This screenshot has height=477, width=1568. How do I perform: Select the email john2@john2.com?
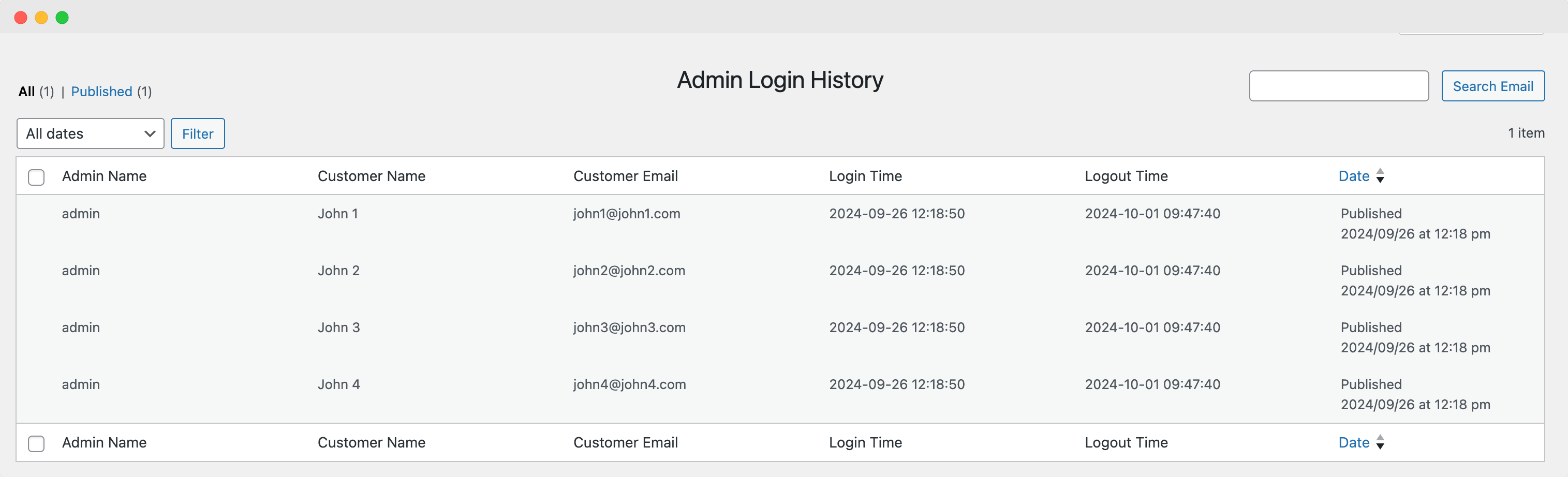(x=629, y=270)
